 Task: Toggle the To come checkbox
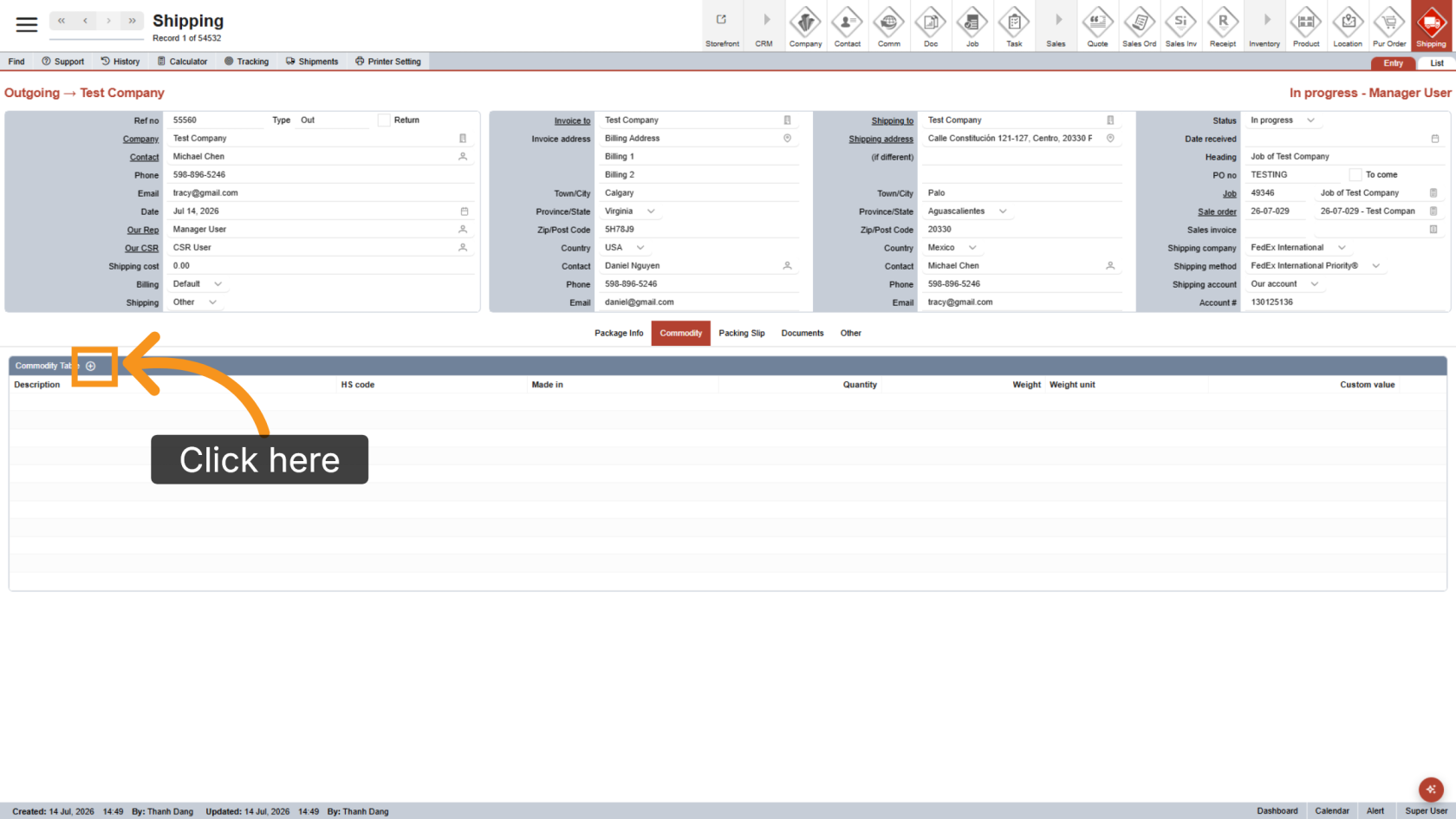point(1355,175)
